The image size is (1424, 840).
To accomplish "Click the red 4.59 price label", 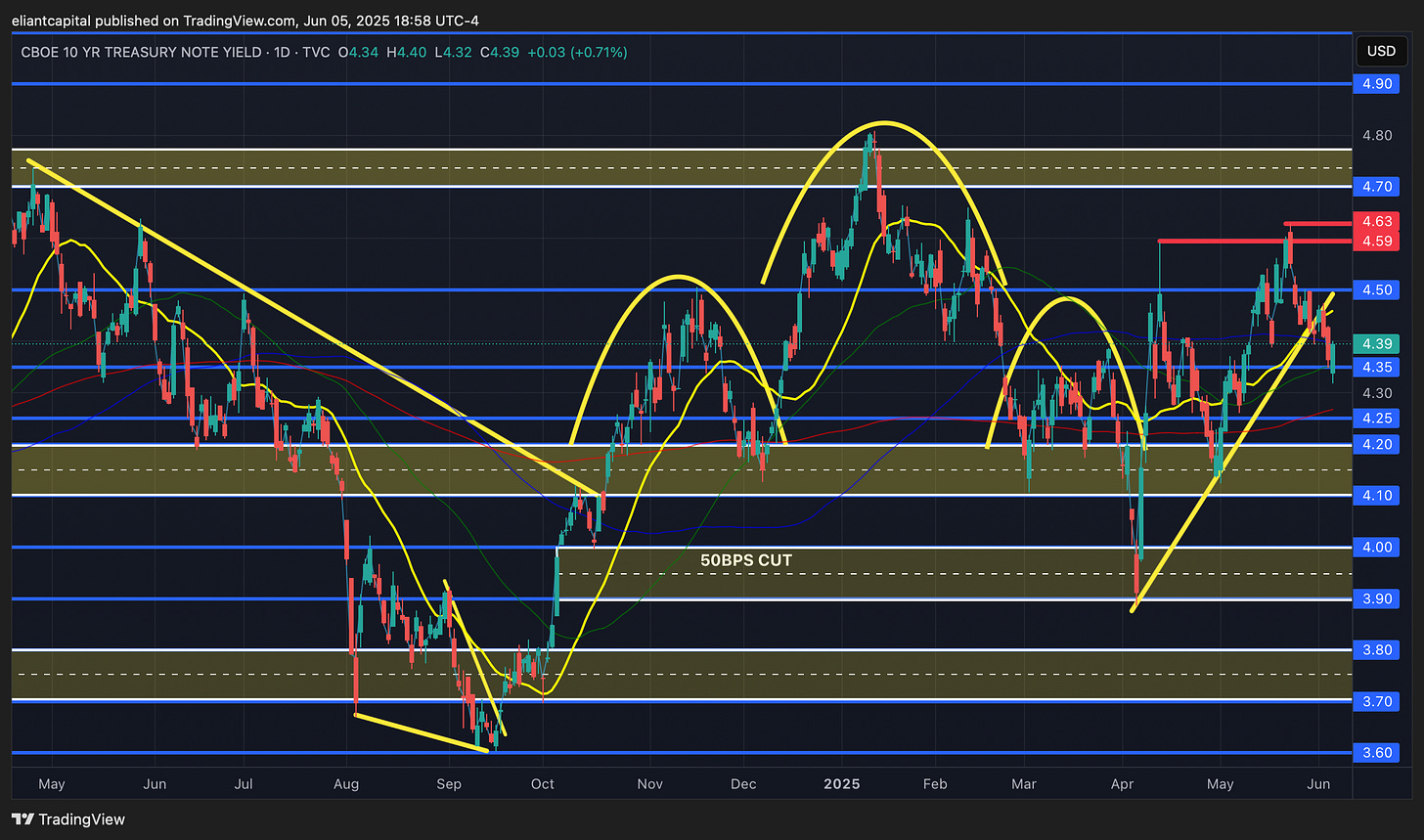I will [x=1377, y=241].
